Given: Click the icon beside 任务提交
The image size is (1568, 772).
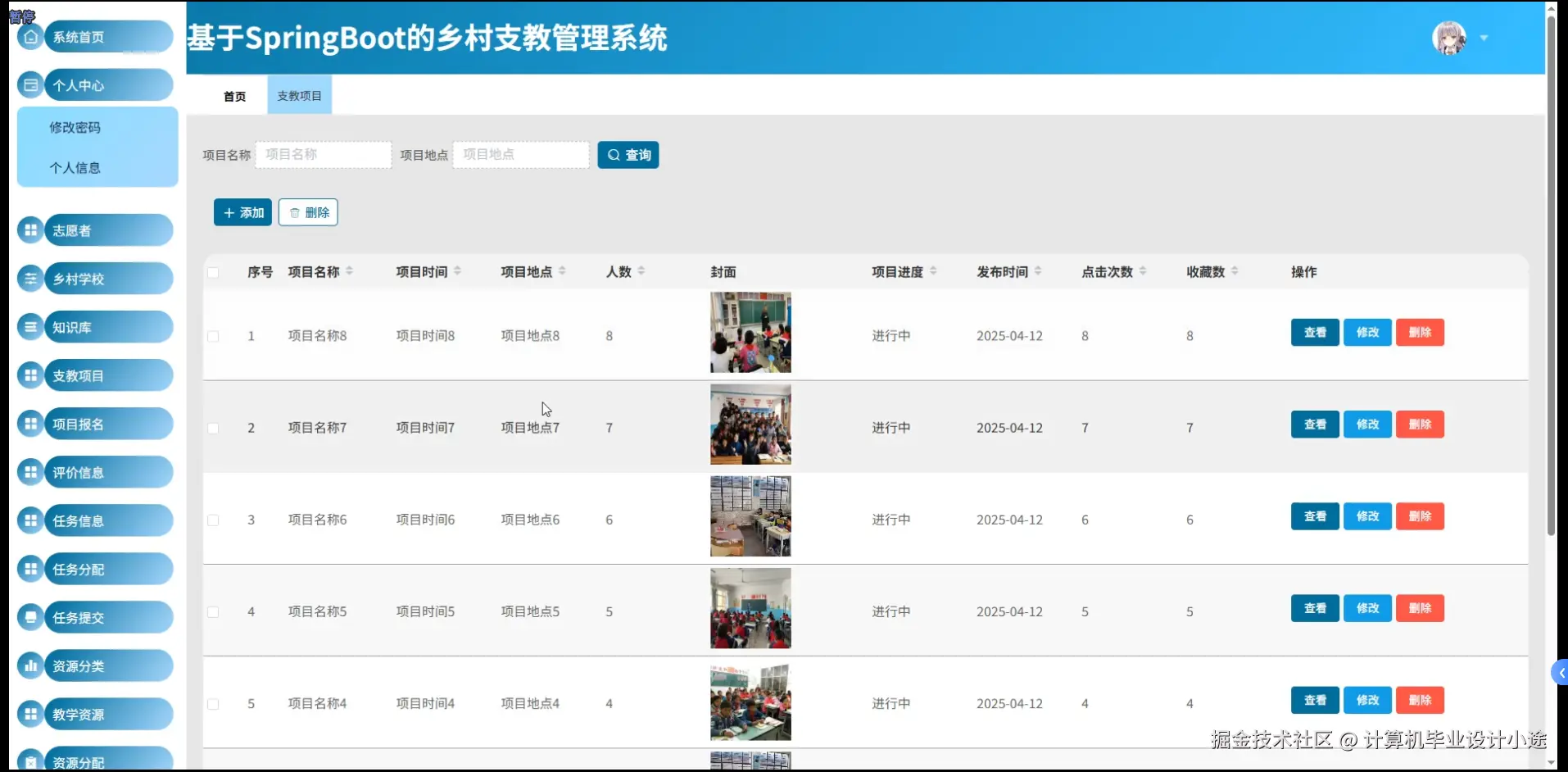Looking at the screenshot, I should tap(30, 617).
